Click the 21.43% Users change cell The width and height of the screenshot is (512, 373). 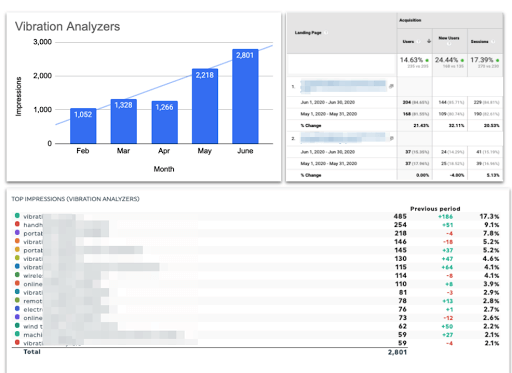coord(422,126)
